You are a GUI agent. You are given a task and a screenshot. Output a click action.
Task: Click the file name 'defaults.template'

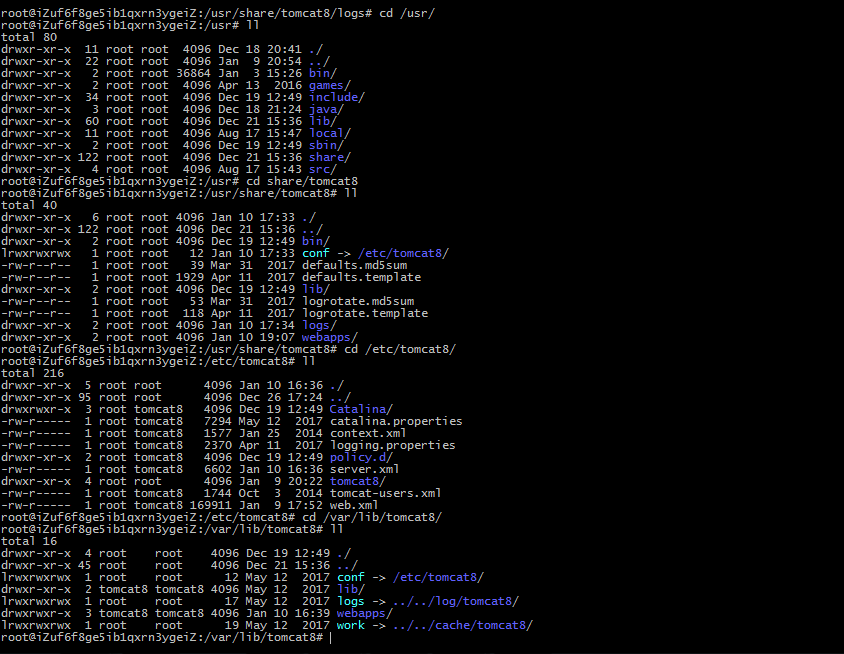361,277
